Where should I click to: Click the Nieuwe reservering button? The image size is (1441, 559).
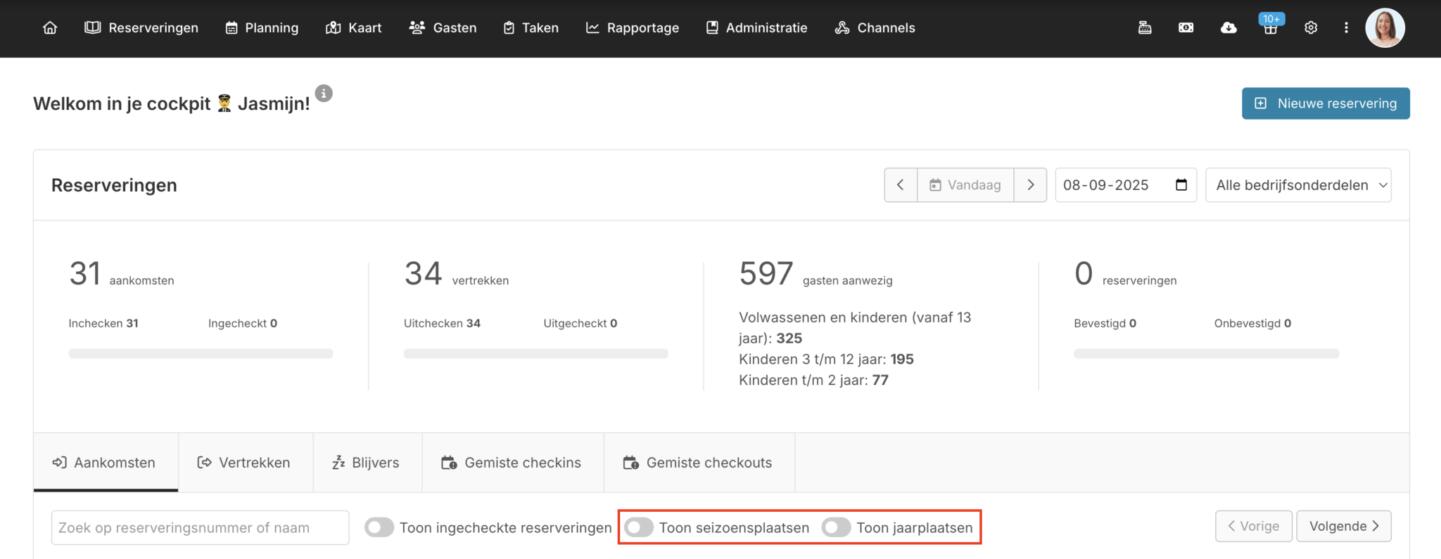1325,103
